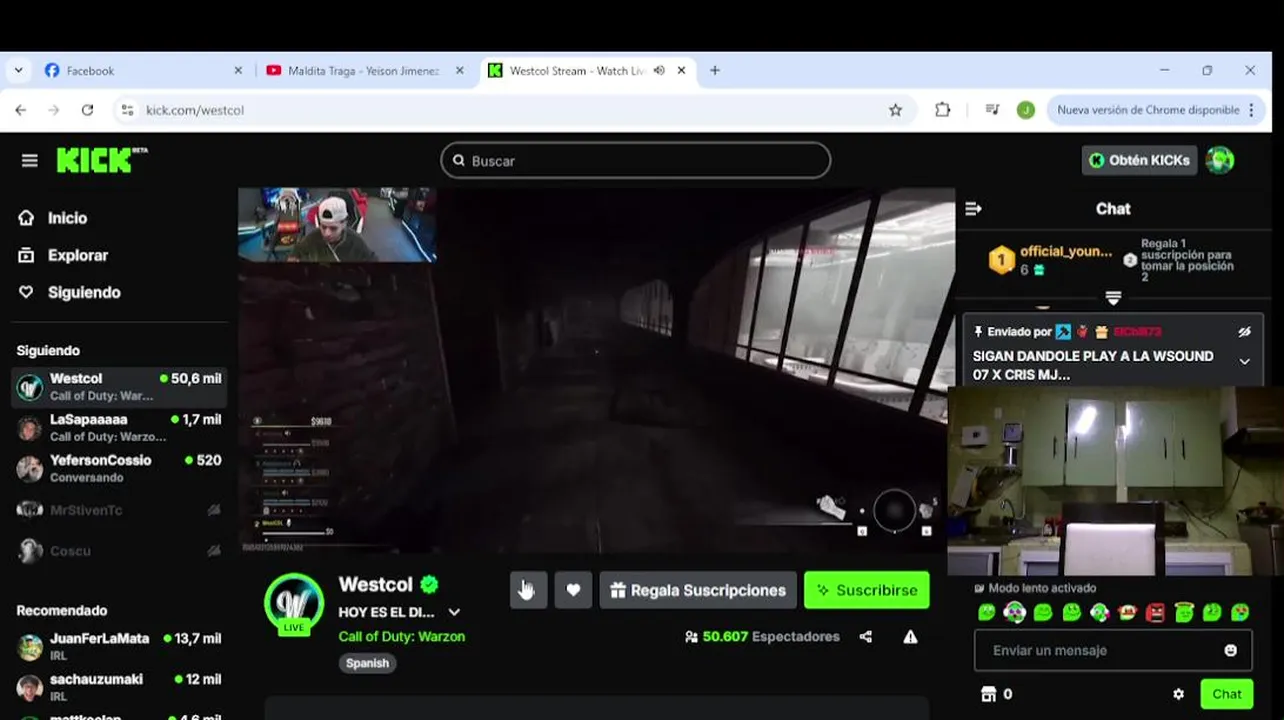Follow channel with the heart button
The height and width of the screenshot is (720, 1284).
click(573, 590)
